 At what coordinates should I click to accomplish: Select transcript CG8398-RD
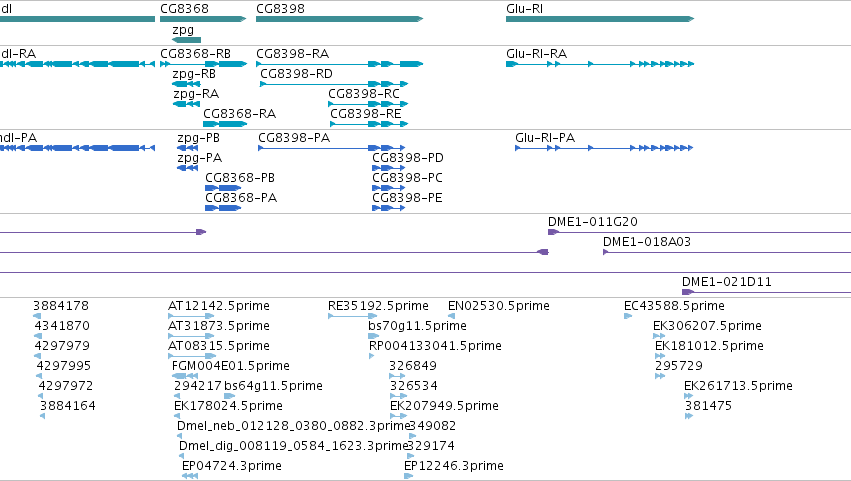296,74
